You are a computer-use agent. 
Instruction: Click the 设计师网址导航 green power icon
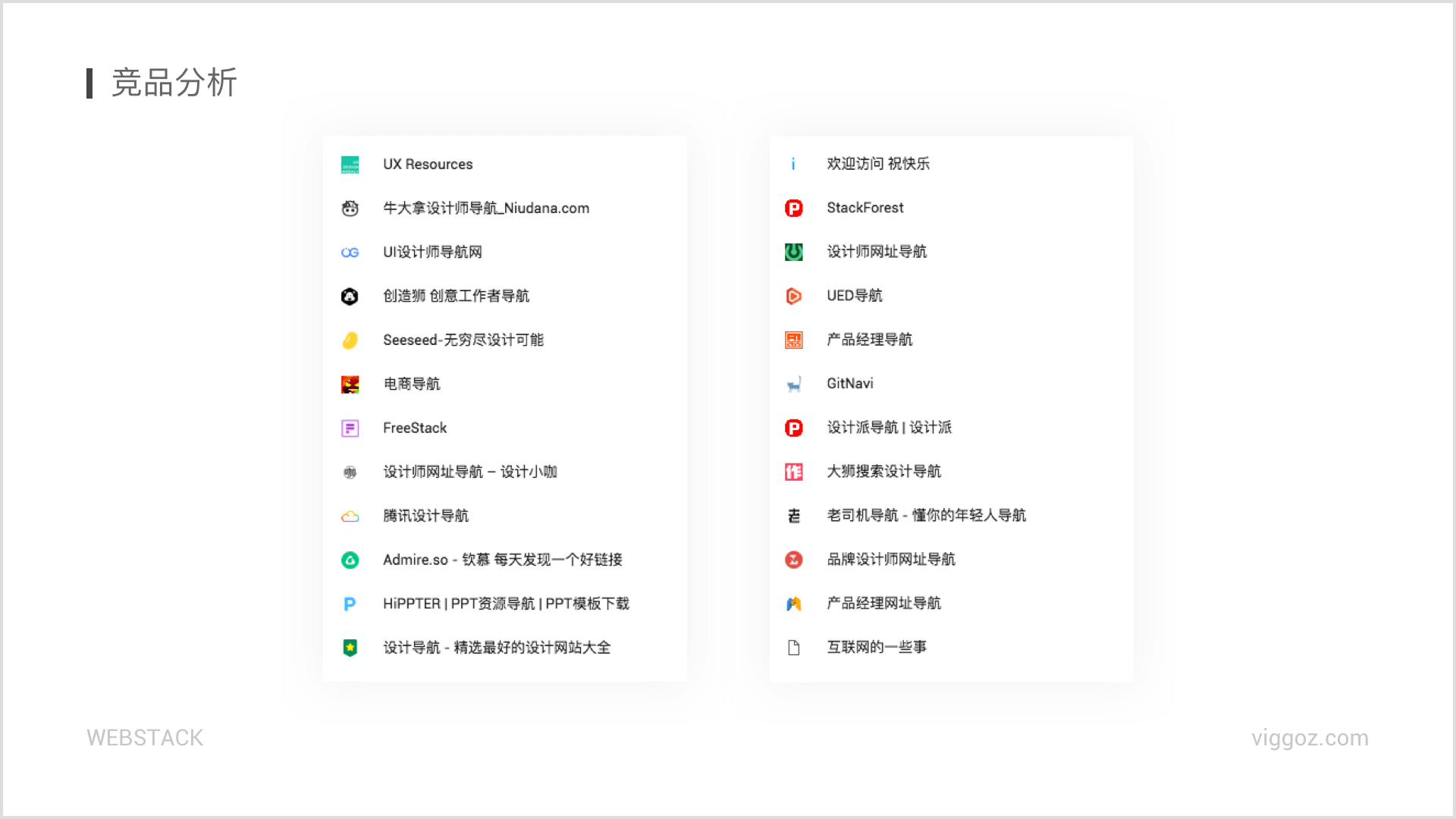(x=793, y=252)
